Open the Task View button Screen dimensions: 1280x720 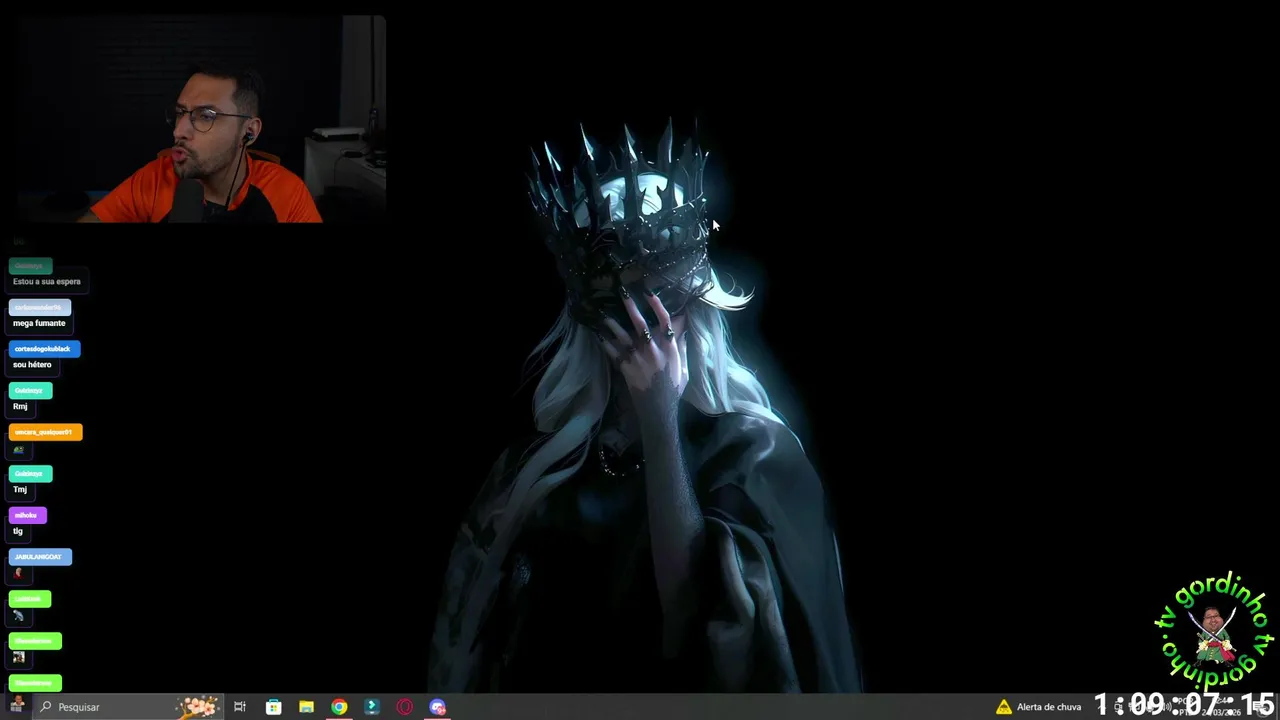pyautogui.click(x=240, y=707)
